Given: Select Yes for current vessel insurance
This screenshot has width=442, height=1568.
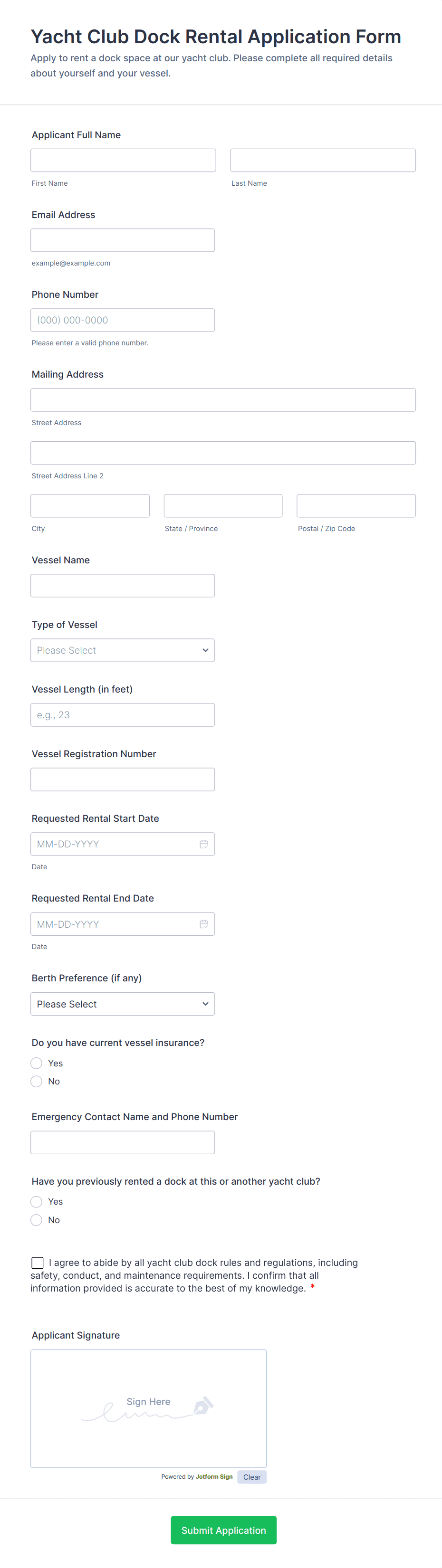Looking at the screenshot, I should tap(37, 1063).
